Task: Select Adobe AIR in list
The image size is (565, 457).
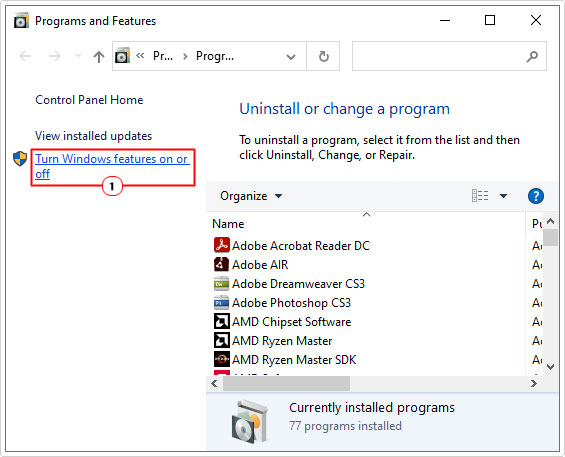Action: click(x=260, y=265)
